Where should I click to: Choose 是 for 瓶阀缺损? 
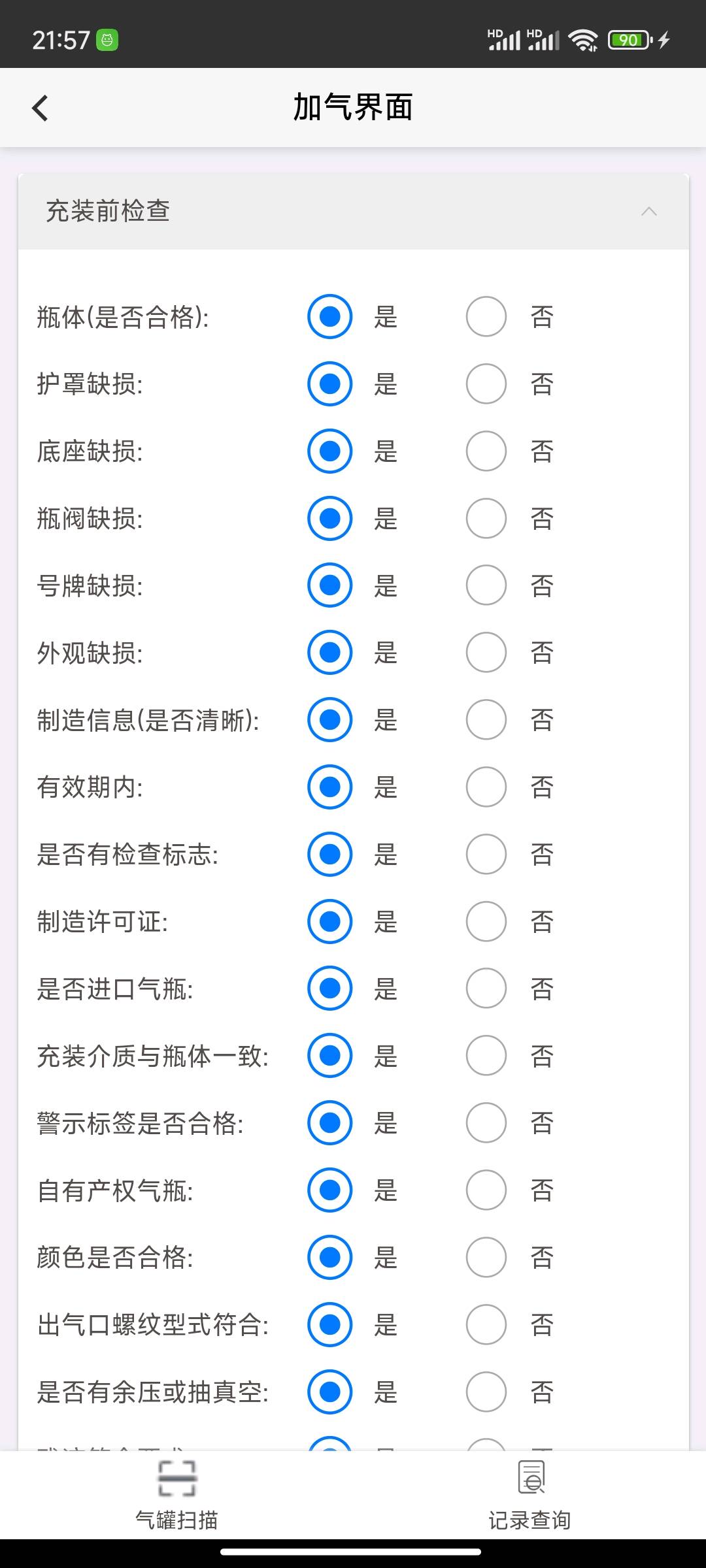point(330,519)
